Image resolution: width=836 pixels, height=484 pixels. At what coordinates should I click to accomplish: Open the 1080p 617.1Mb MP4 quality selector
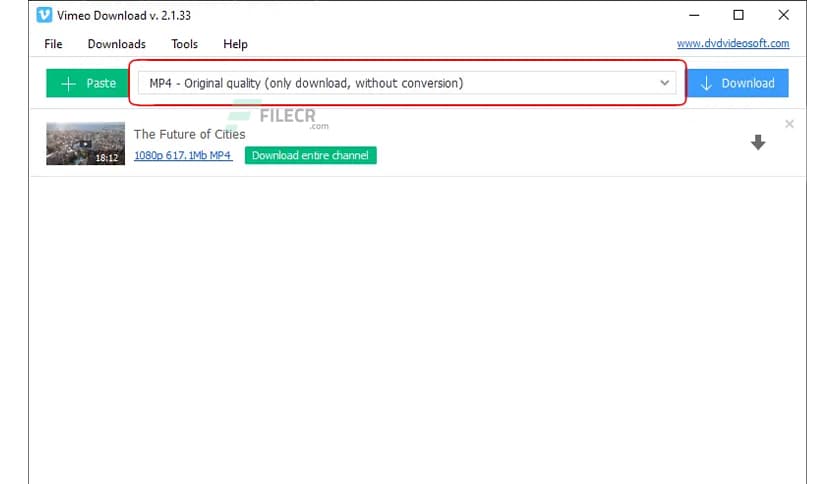[183, 155]
